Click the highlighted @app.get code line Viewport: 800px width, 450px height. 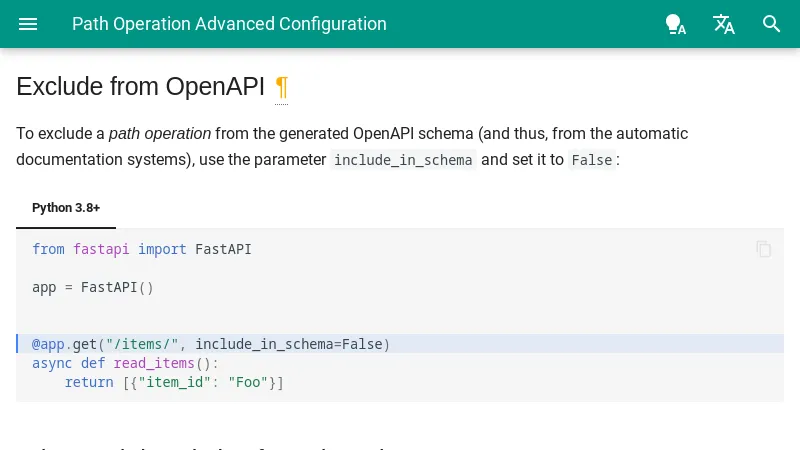pos(210,344)
